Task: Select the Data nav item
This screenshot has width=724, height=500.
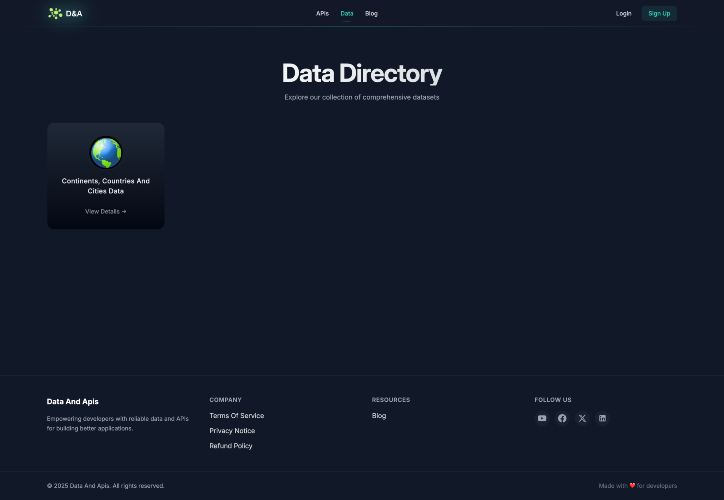Action: pos(347,13)
